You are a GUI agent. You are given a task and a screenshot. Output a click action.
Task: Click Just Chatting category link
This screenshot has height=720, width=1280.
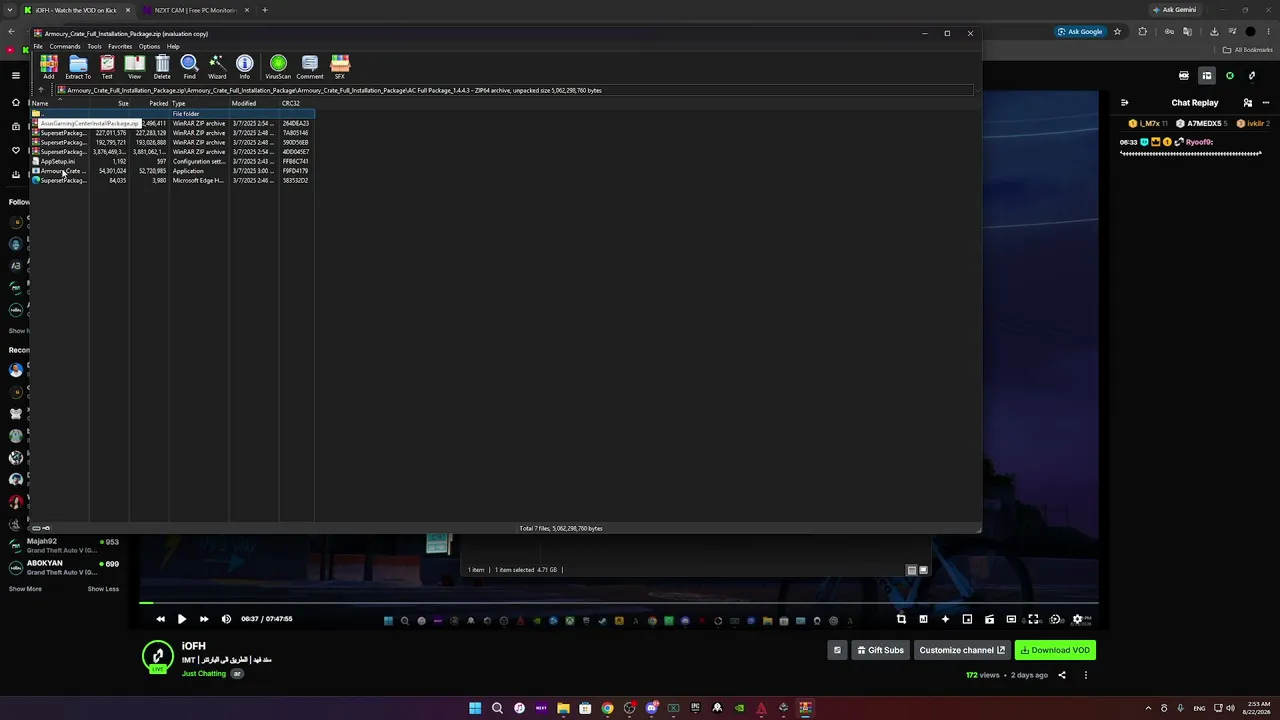[x=204, y=674]
